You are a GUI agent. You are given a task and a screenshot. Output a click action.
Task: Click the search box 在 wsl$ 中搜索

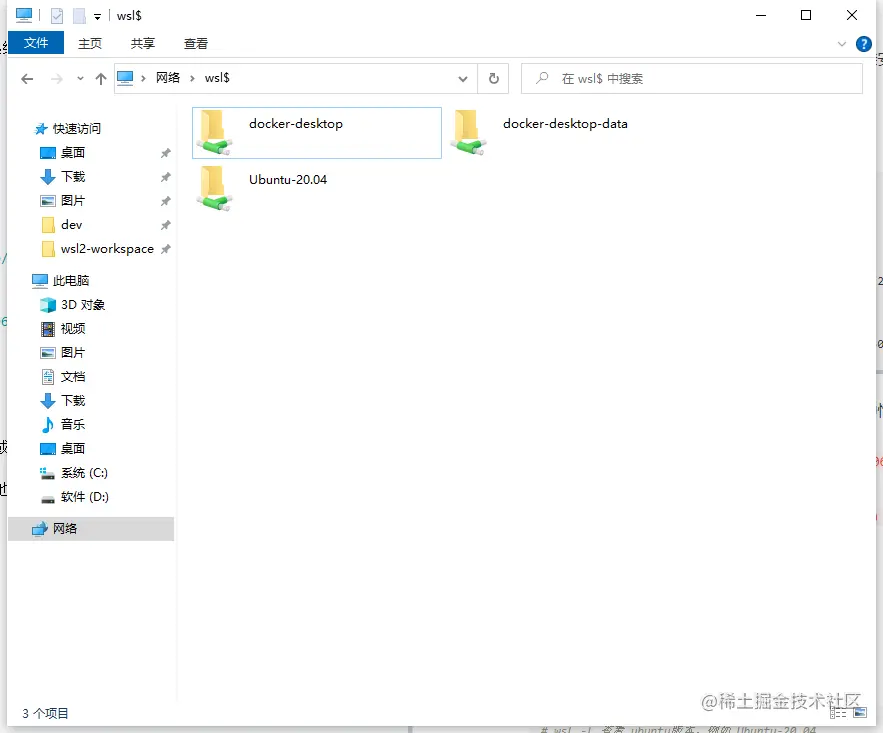(692, 78)
